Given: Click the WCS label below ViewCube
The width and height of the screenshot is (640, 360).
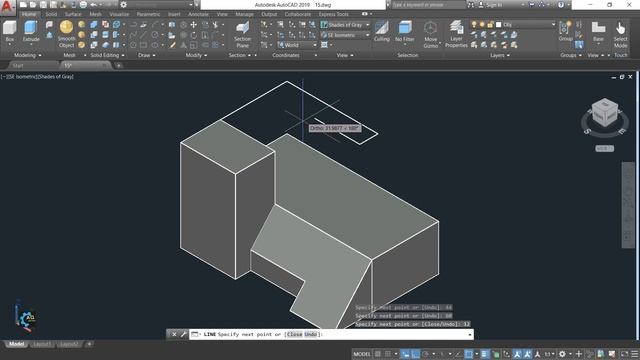Looking at the screenshot, I should pyautogui.click(x=604, y=149).
